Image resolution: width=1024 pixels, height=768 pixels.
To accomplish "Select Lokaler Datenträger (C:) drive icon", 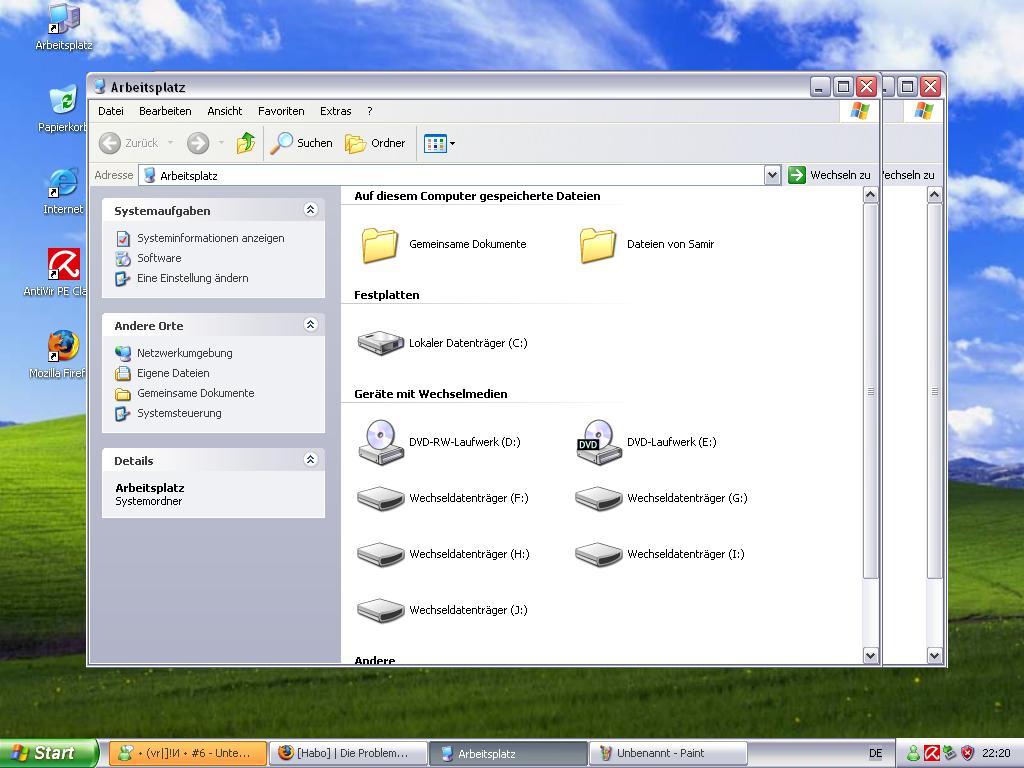I will (x=381, y=343).
